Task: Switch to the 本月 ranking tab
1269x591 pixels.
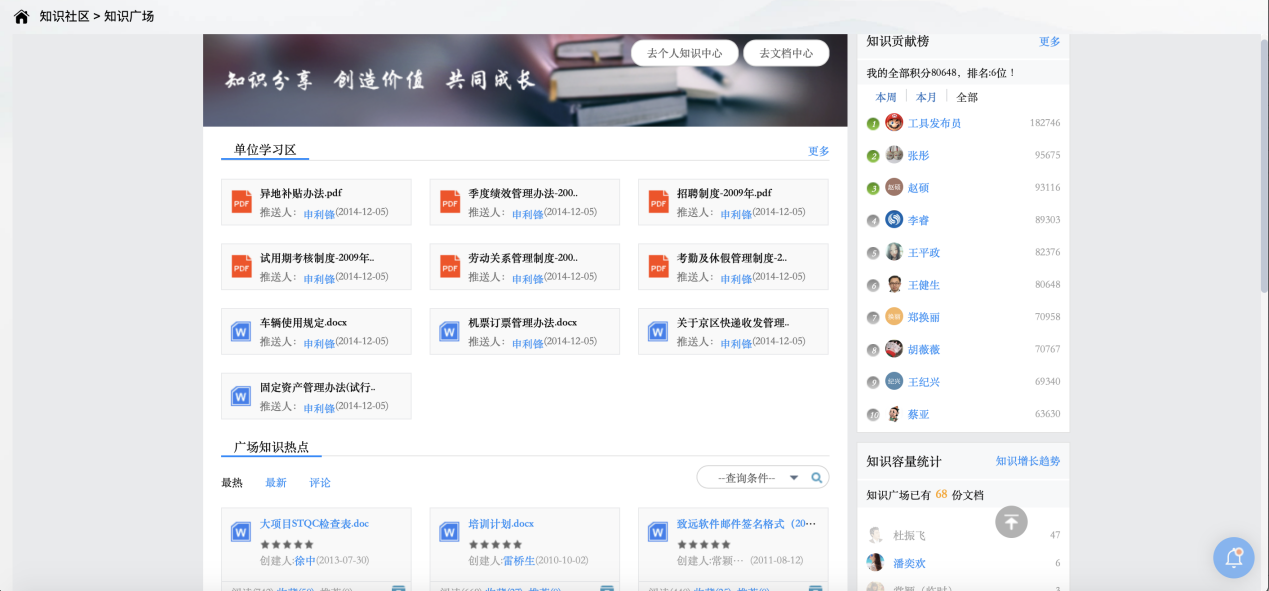Action: click(926, 98)
